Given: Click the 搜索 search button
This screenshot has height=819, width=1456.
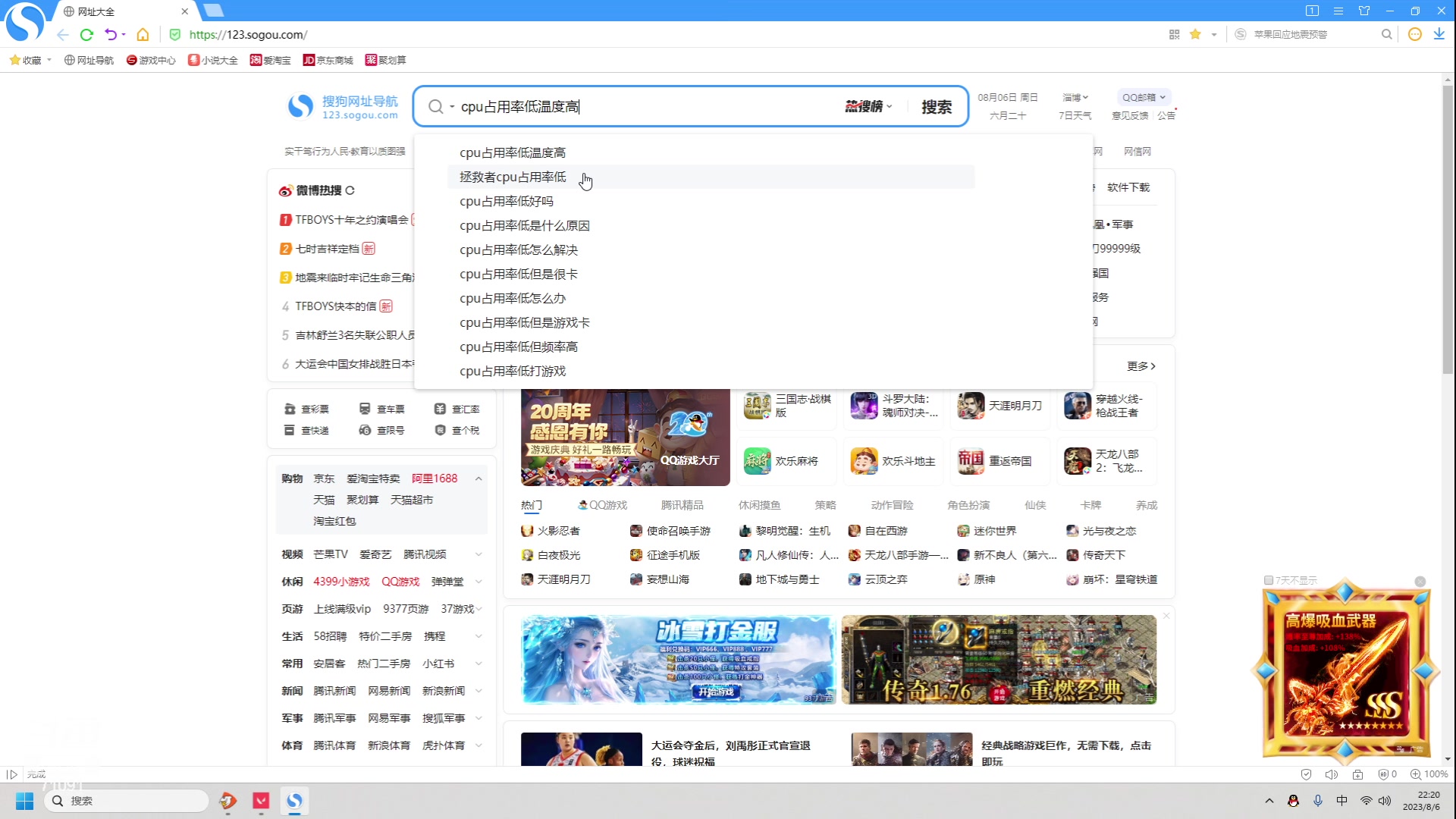Looking at the screenshot, I should (x=937, y=107).
